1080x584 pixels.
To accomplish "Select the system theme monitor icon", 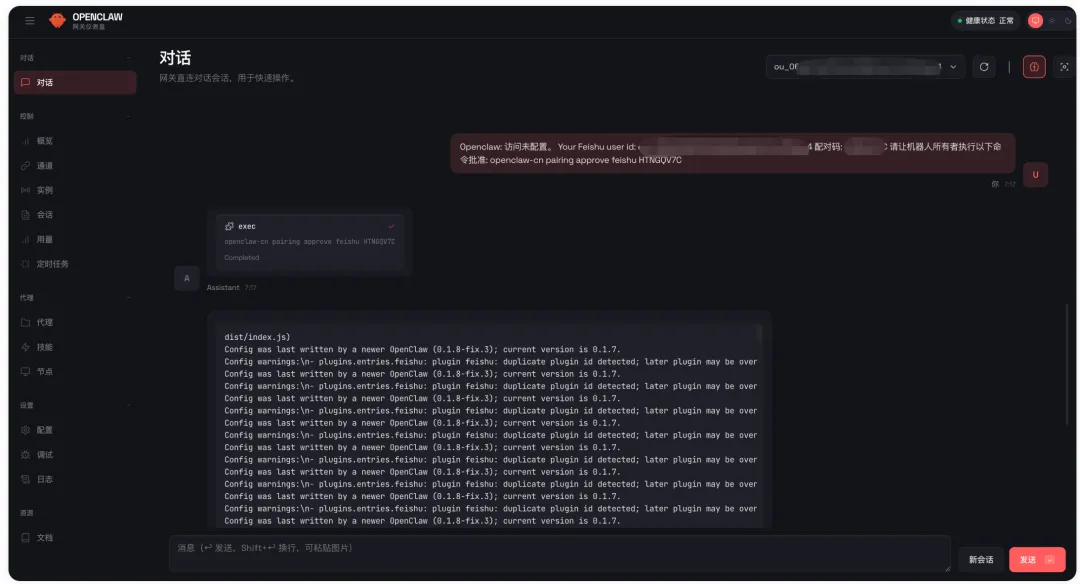I will pos(1035,21).
